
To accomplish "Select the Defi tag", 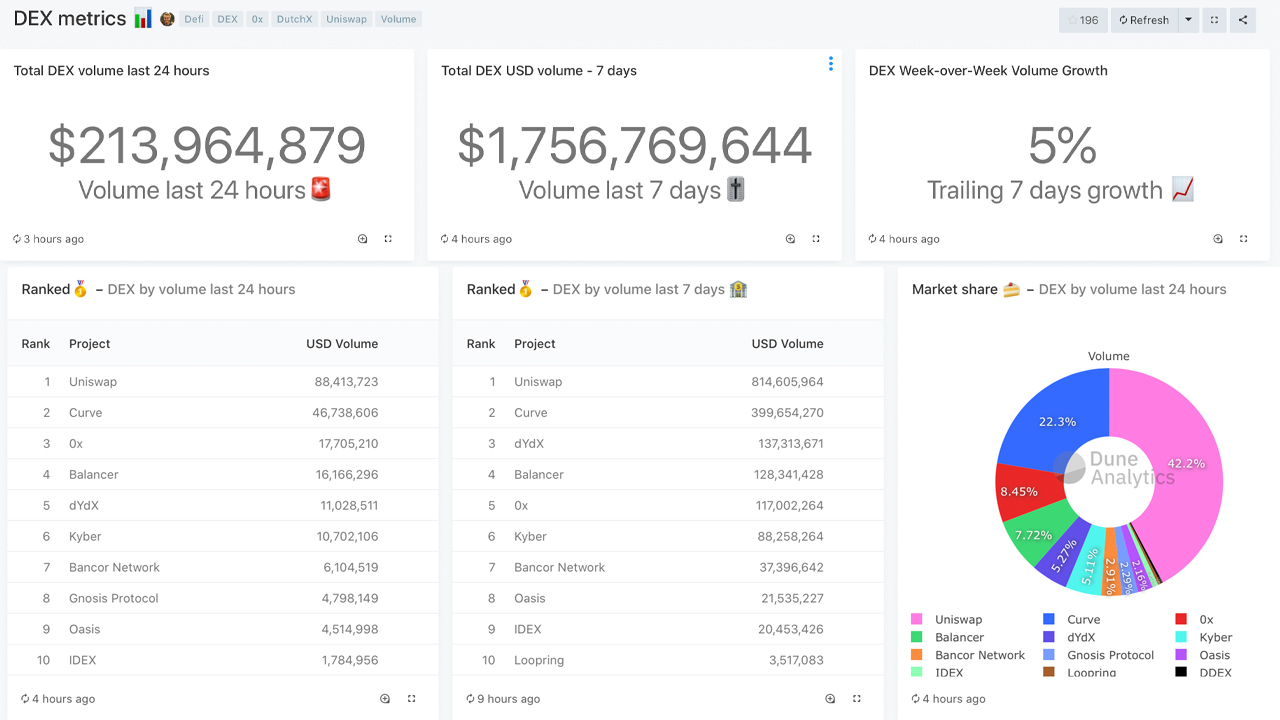I will pos(194,19).
